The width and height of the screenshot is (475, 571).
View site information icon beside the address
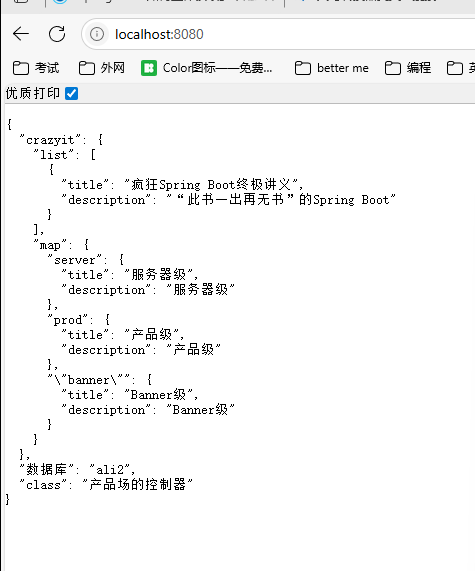tap(97, 34)
